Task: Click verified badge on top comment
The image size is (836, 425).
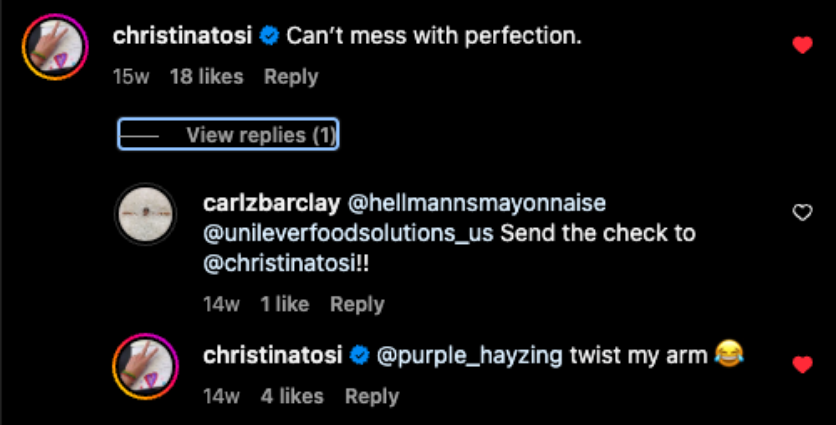Action: tap(268, 37)
